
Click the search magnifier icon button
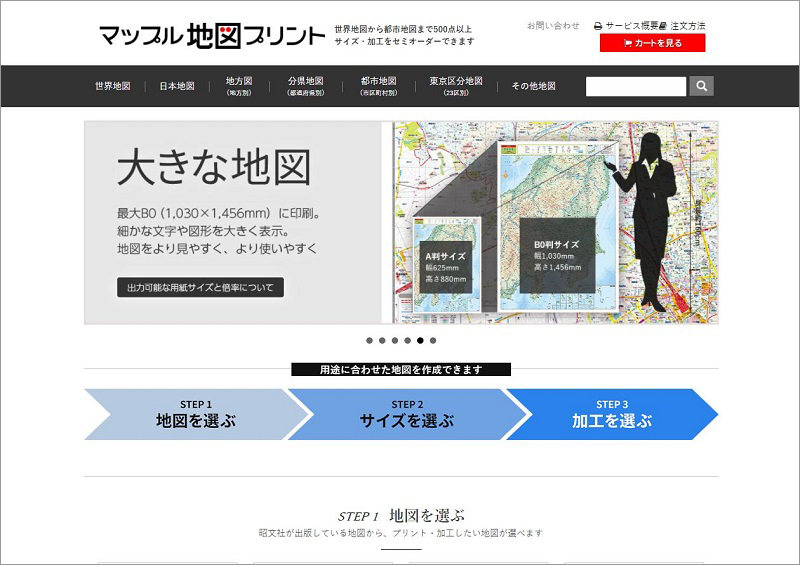pos(702,86)
